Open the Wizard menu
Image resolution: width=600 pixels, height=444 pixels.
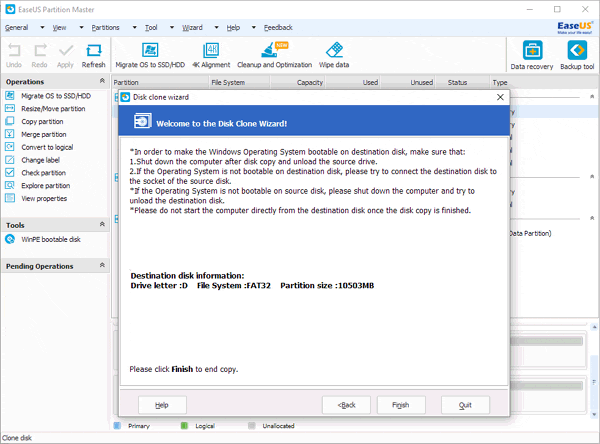192,28
